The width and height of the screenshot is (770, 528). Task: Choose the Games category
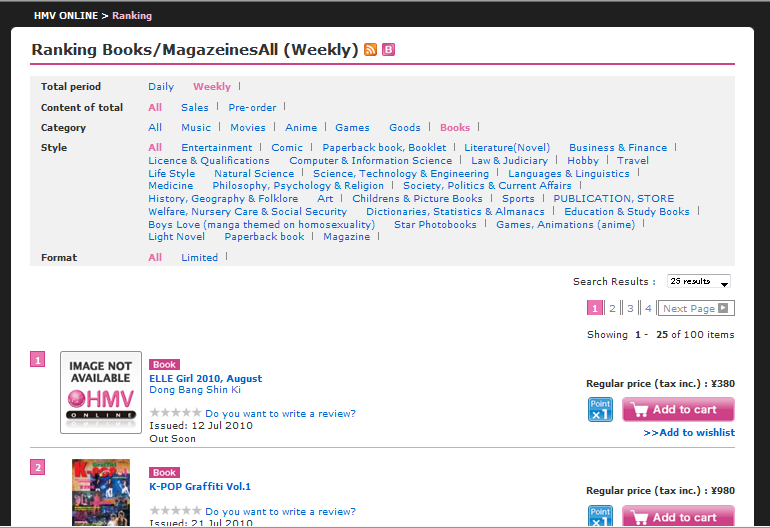tap(352, 128)
